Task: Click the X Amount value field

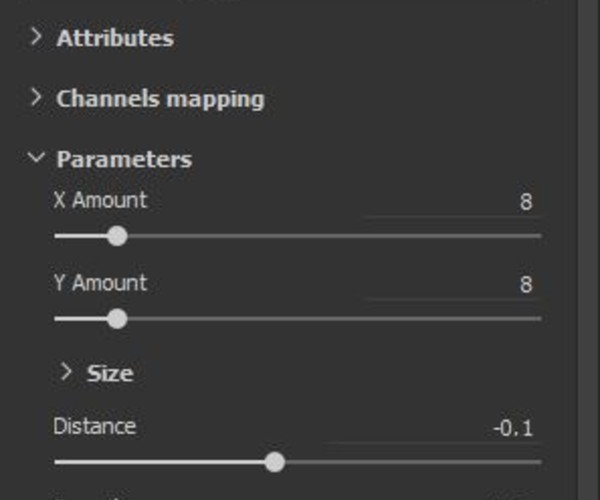Action: [450, 202]
